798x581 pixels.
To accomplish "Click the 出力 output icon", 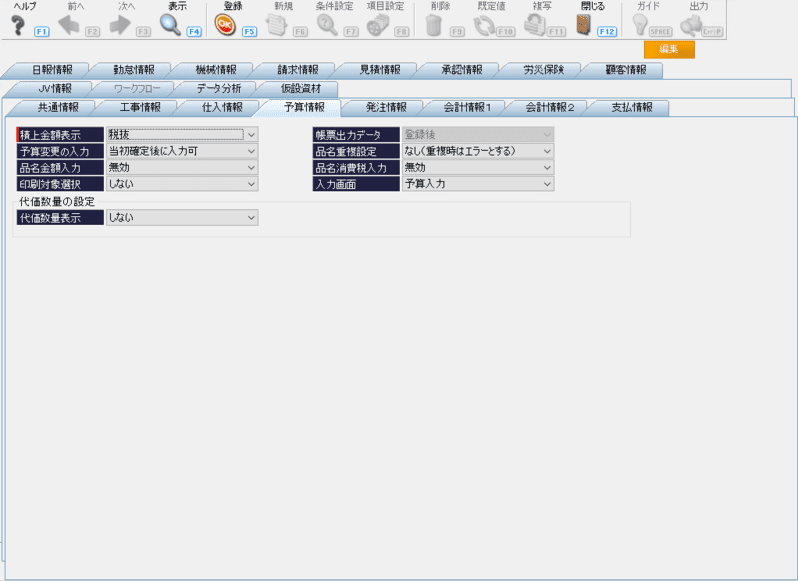I will [x=691, y=25].
